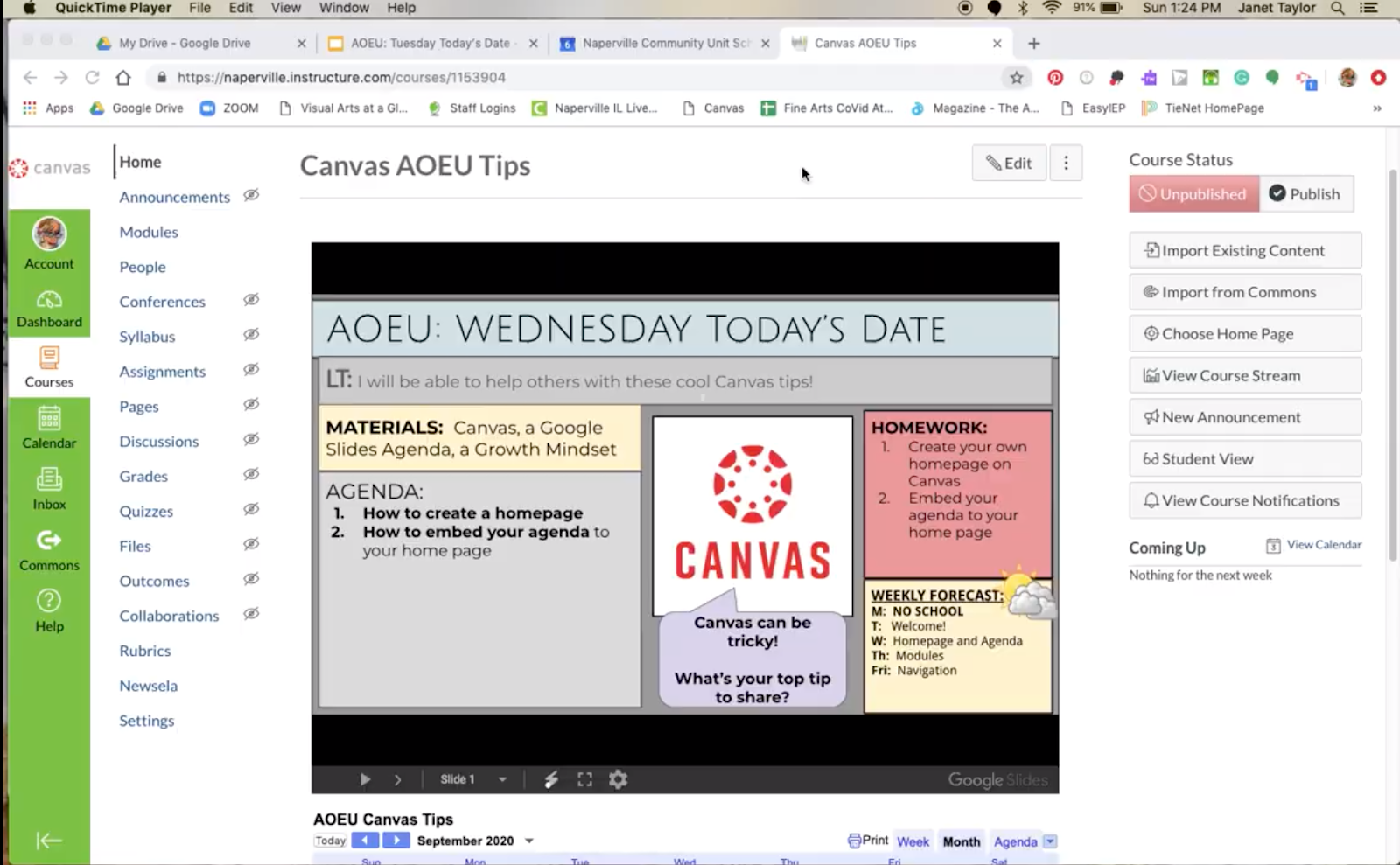Open slides embed settings gear
Screen dimensions: 1400x865
[x=618, y=779]
